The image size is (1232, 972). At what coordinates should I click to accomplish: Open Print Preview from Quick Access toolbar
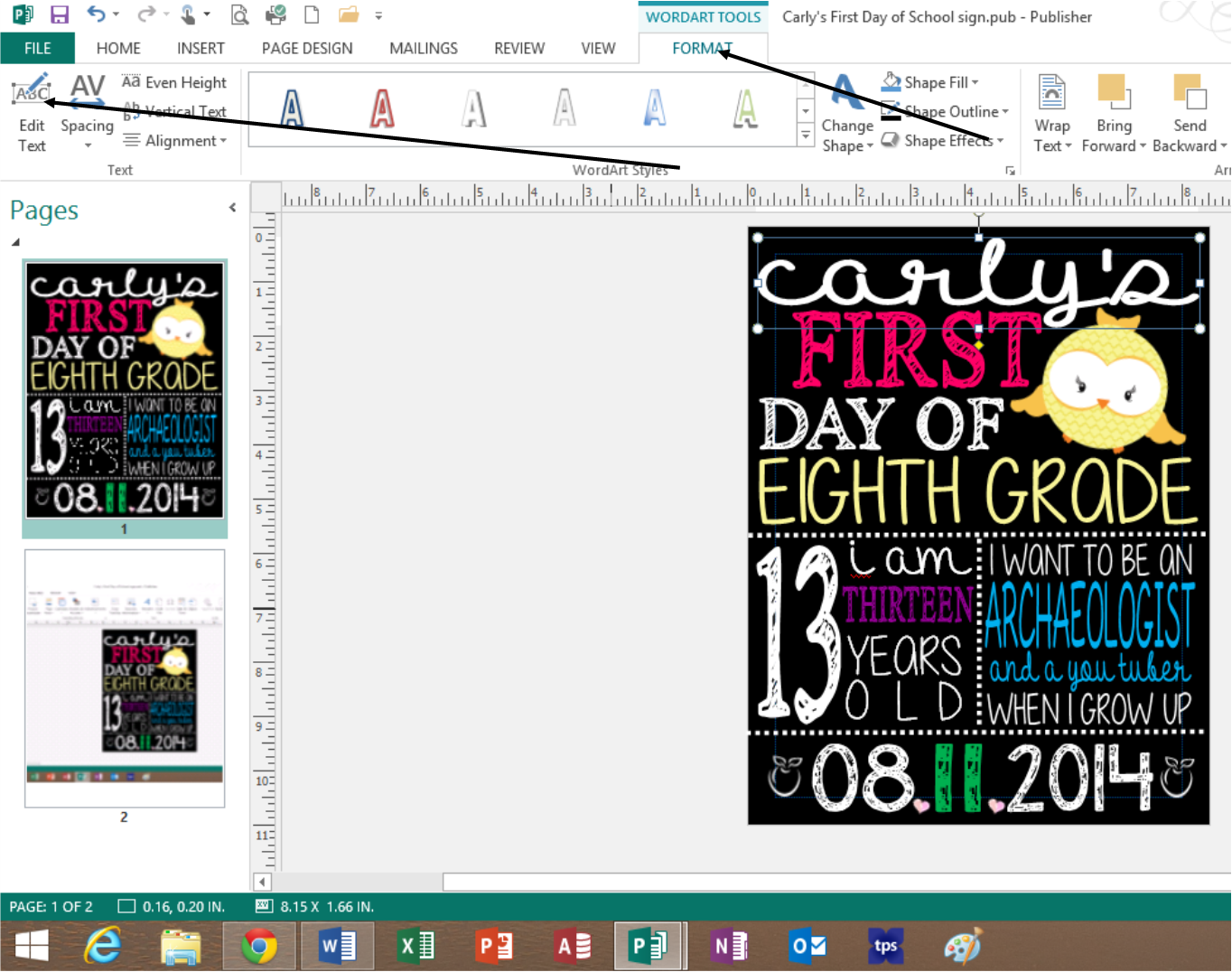239,15
